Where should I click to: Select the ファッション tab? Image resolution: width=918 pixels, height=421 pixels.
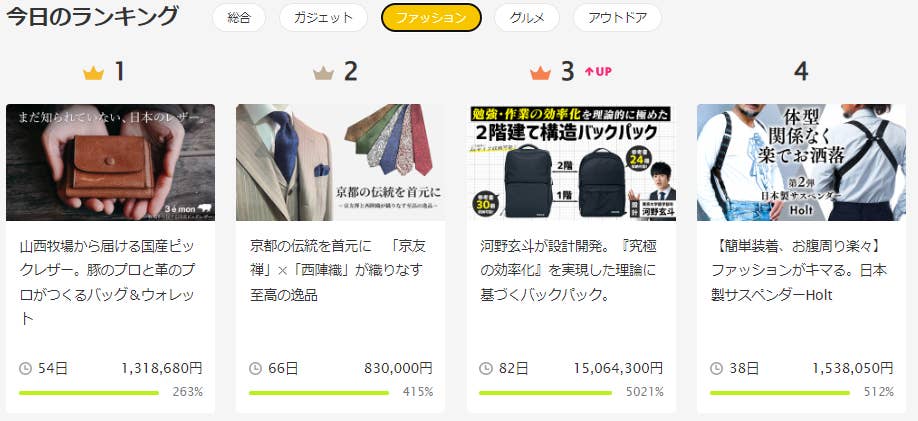[x=431, y=18]
